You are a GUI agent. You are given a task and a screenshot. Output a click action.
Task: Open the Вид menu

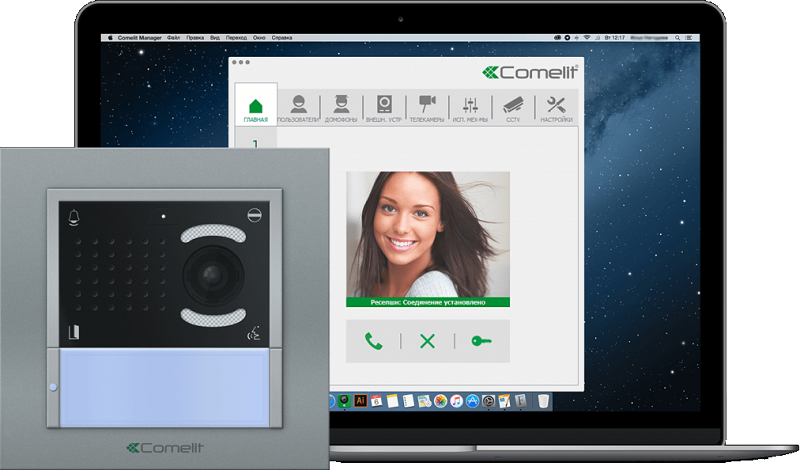click(215, 38)
